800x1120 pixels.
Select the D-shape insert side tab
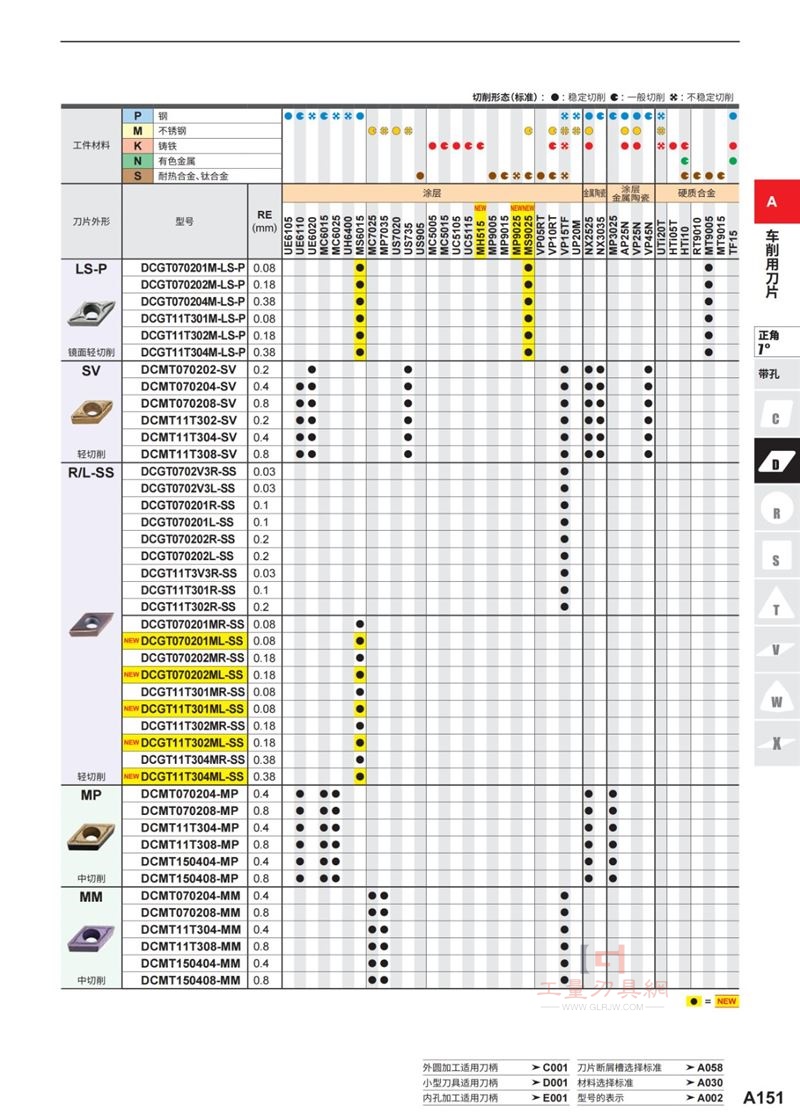[x=776, y=463]
